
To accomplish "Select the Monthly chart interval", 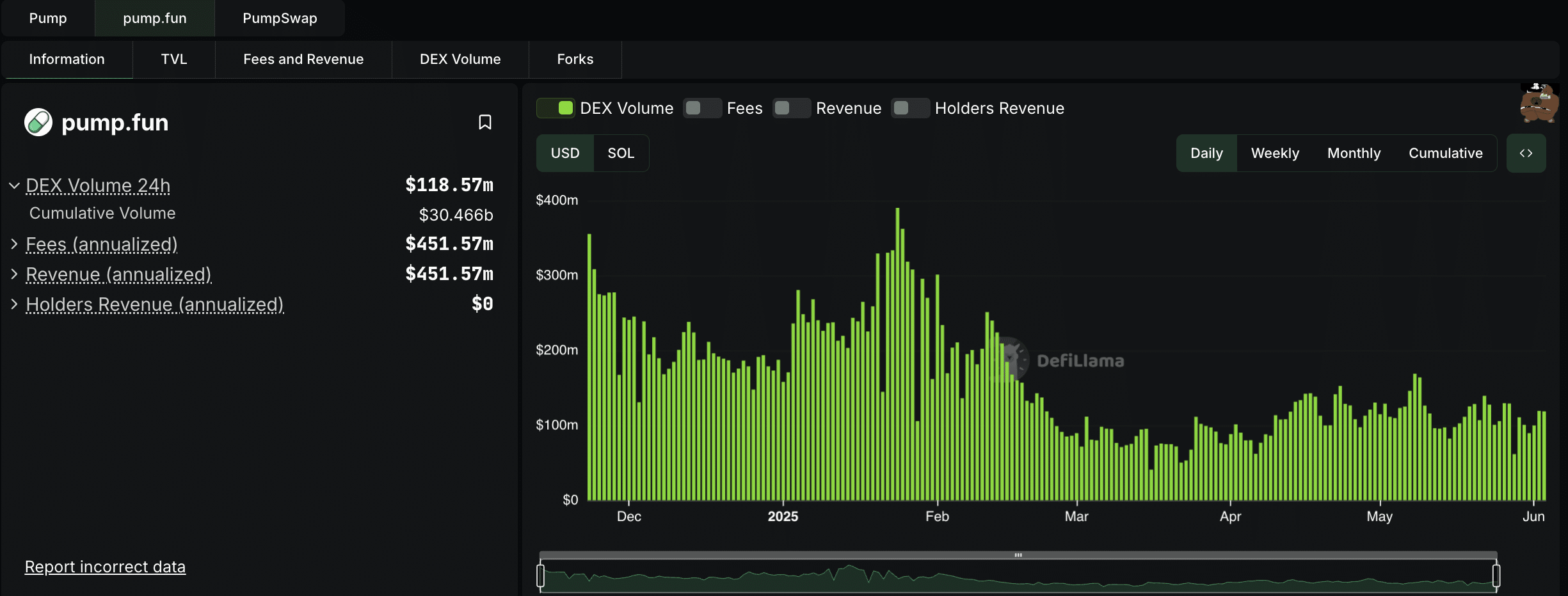I will (x=1354, y=153).
